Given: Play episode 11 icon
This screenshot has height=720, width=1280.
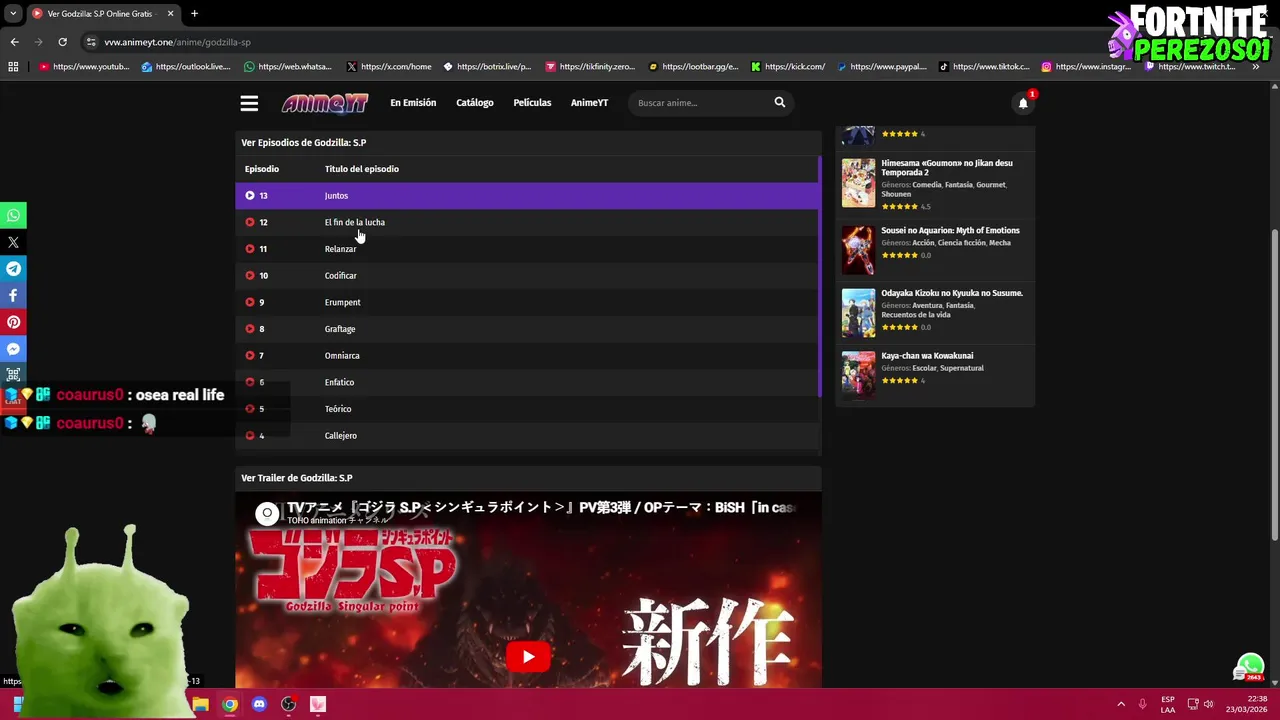Looking at the screenshot, I should (250, 249).
